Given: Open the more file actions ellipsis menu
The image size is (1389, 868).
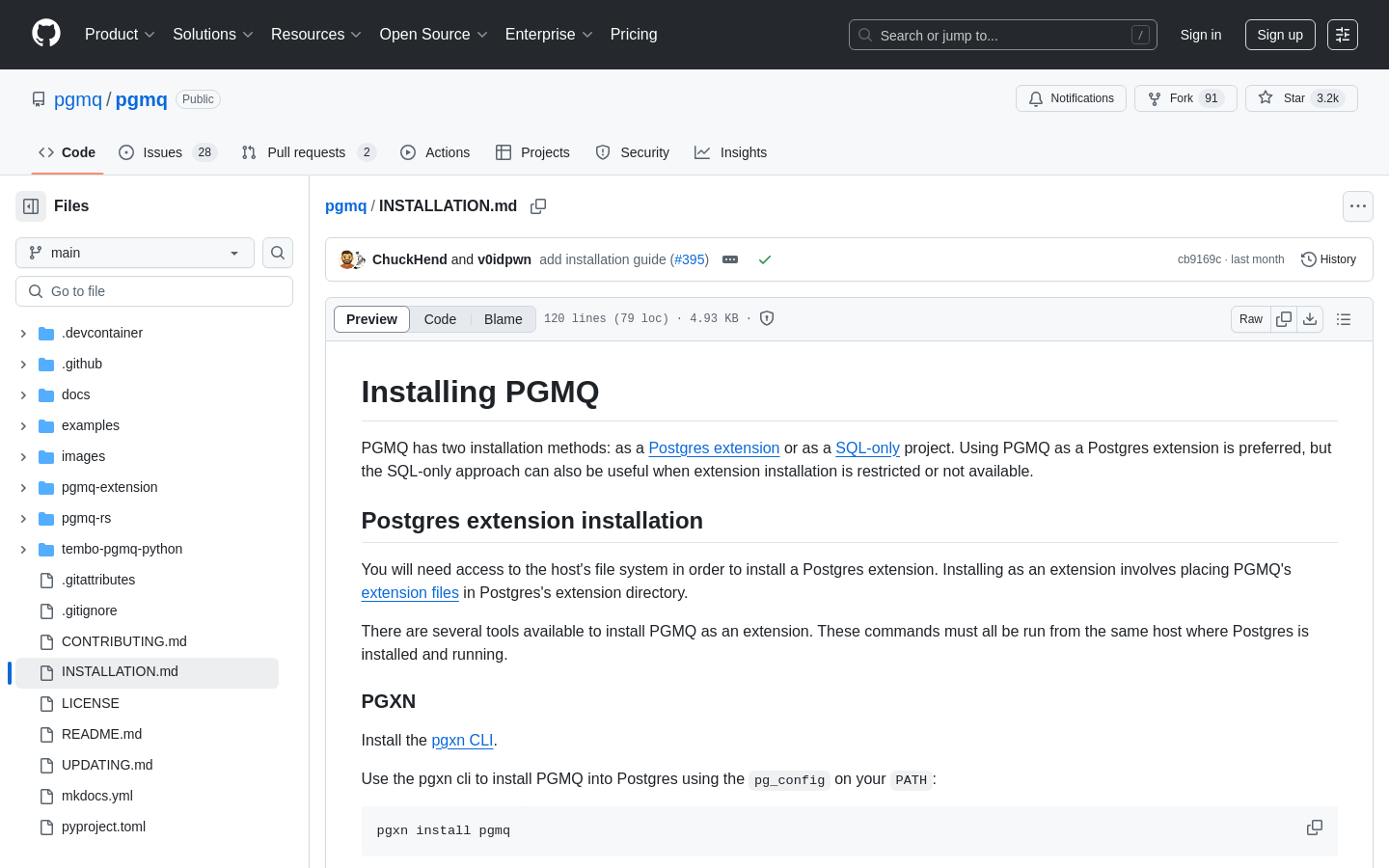Looking at the screenshot, I should coord(1358,206).
